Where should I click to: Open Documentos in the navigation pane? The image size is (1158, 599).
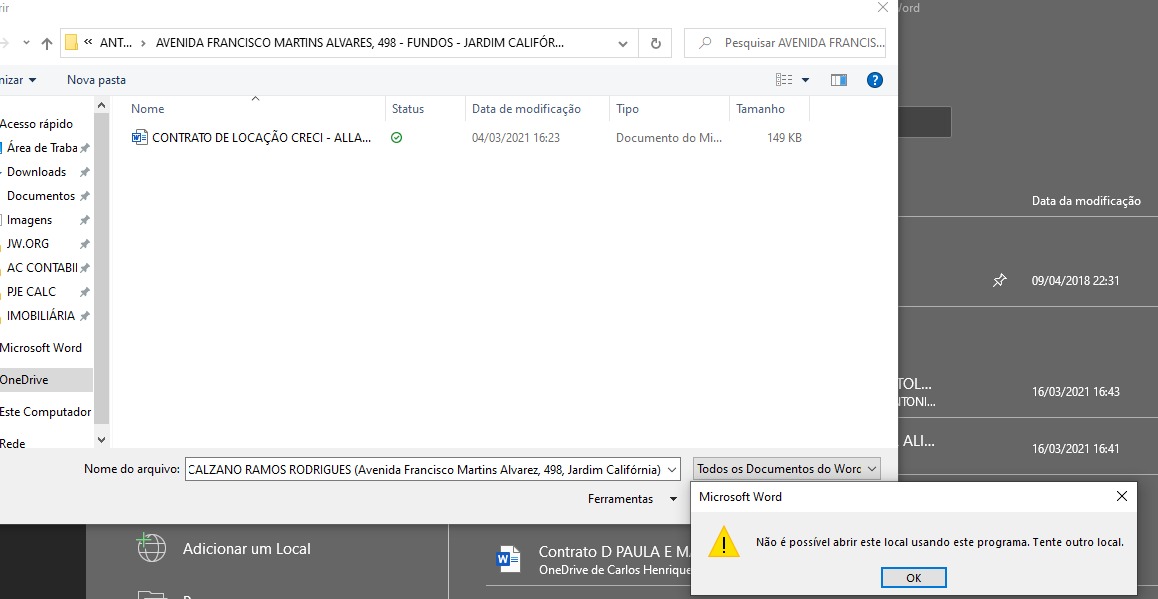click(x=41, y=196)
